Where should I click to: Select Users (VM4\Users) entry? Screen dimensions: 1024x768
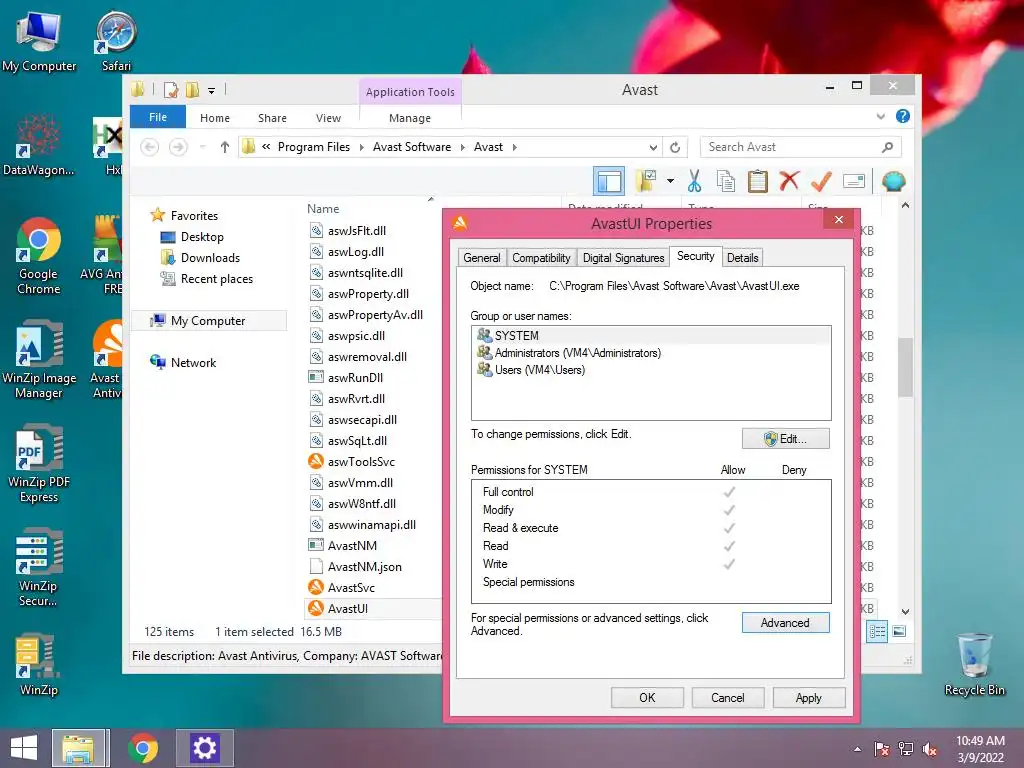651,370
